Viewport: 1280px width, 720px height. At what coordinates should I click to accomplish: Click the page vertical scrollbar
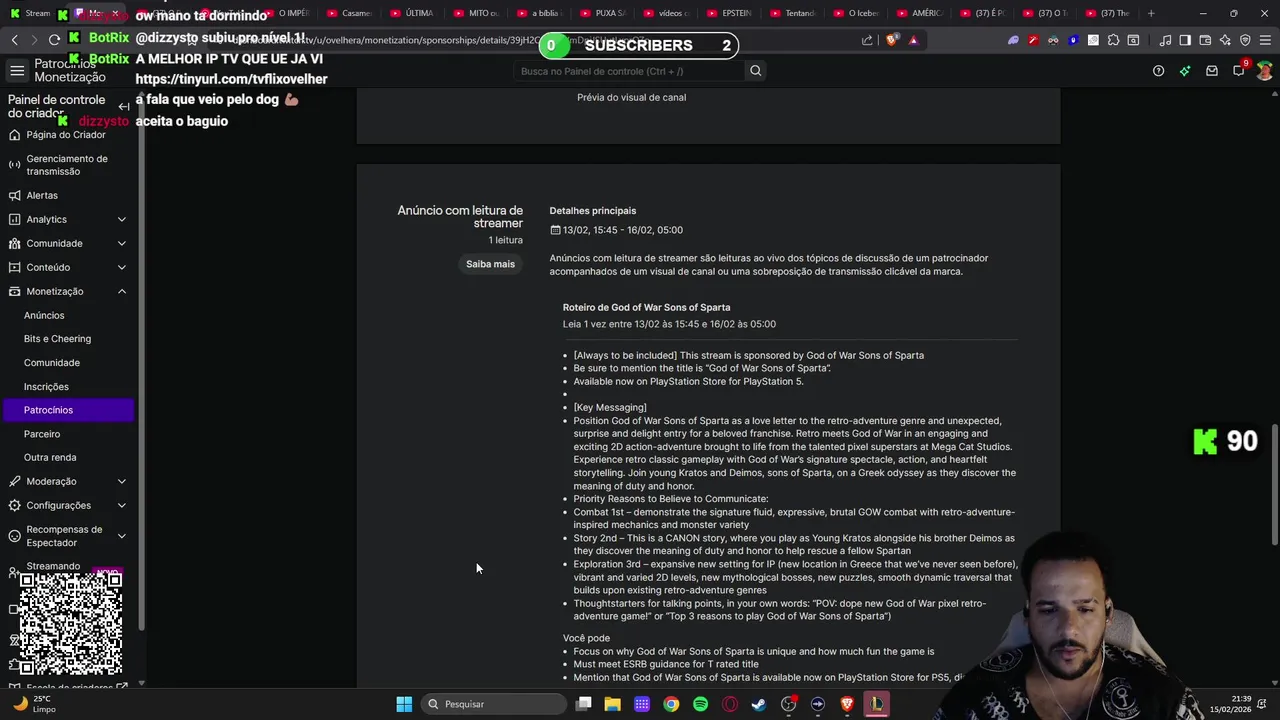tap(1274, 485)
